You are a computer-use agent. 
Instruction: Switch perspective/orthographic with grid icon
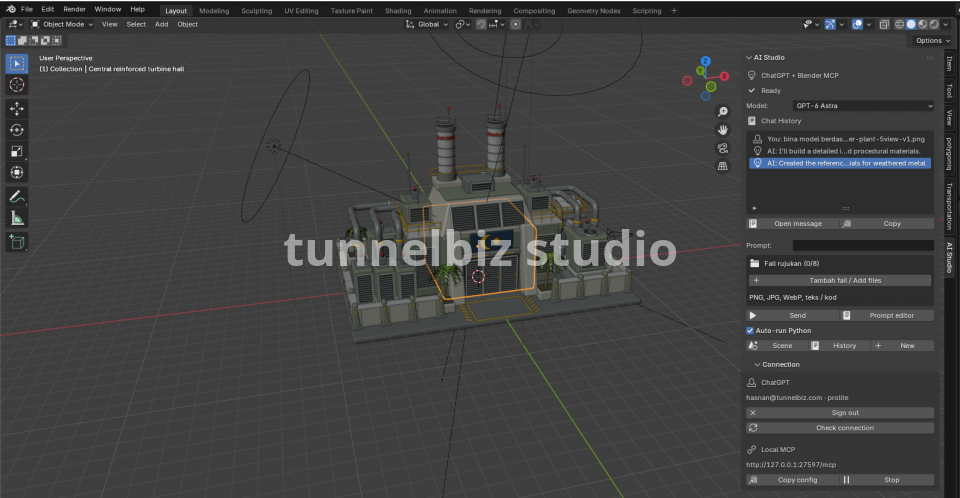pos(723,166)
